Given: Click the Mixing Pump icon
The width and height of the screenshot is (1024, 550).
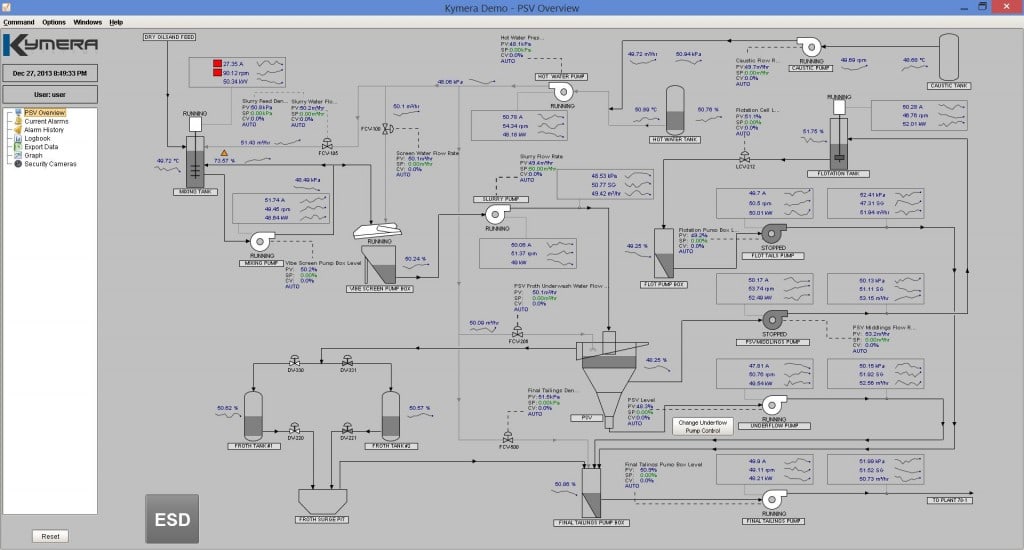Looking at the screenshot, I should (x=262, y=242).
